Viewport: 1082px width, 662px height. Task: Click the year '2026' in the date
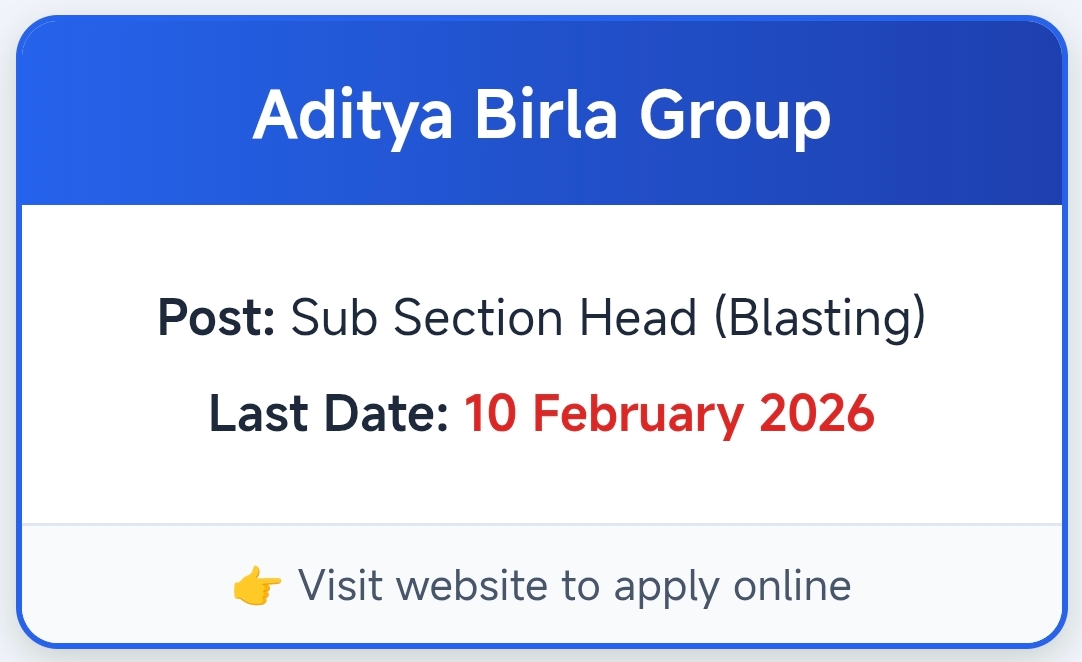point(816,414)
